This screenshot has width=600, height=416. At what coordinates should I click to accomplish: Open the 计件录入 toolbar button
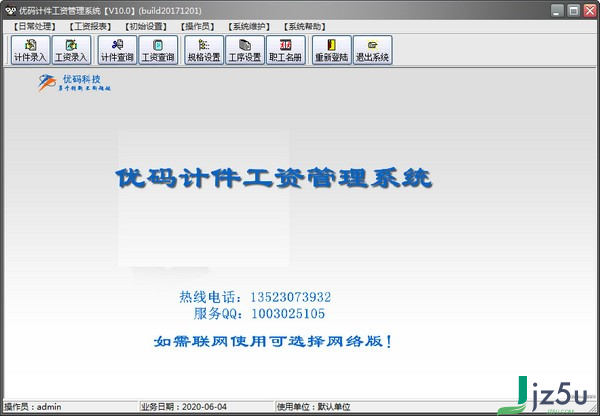(30, 50)
